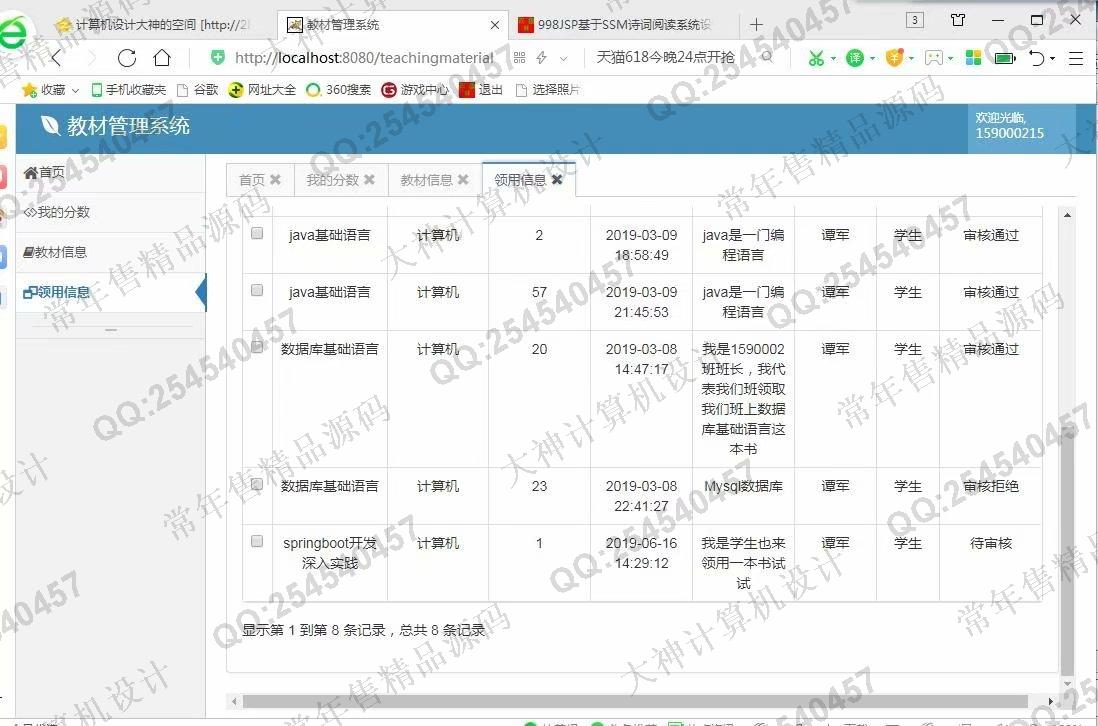Image resolution: width=1098 pixels, height=726 pixels.
Task: Click the 教材管理系统 leaf logo
Action: 50,125
